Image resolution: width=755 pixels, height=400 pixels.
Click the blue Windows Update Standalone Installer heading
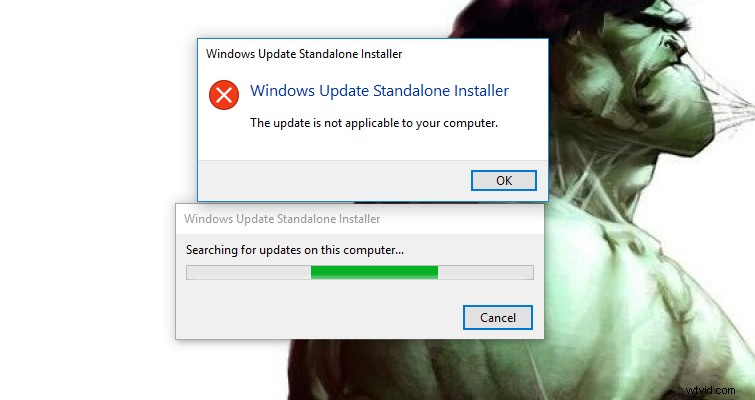click(379, 90)
